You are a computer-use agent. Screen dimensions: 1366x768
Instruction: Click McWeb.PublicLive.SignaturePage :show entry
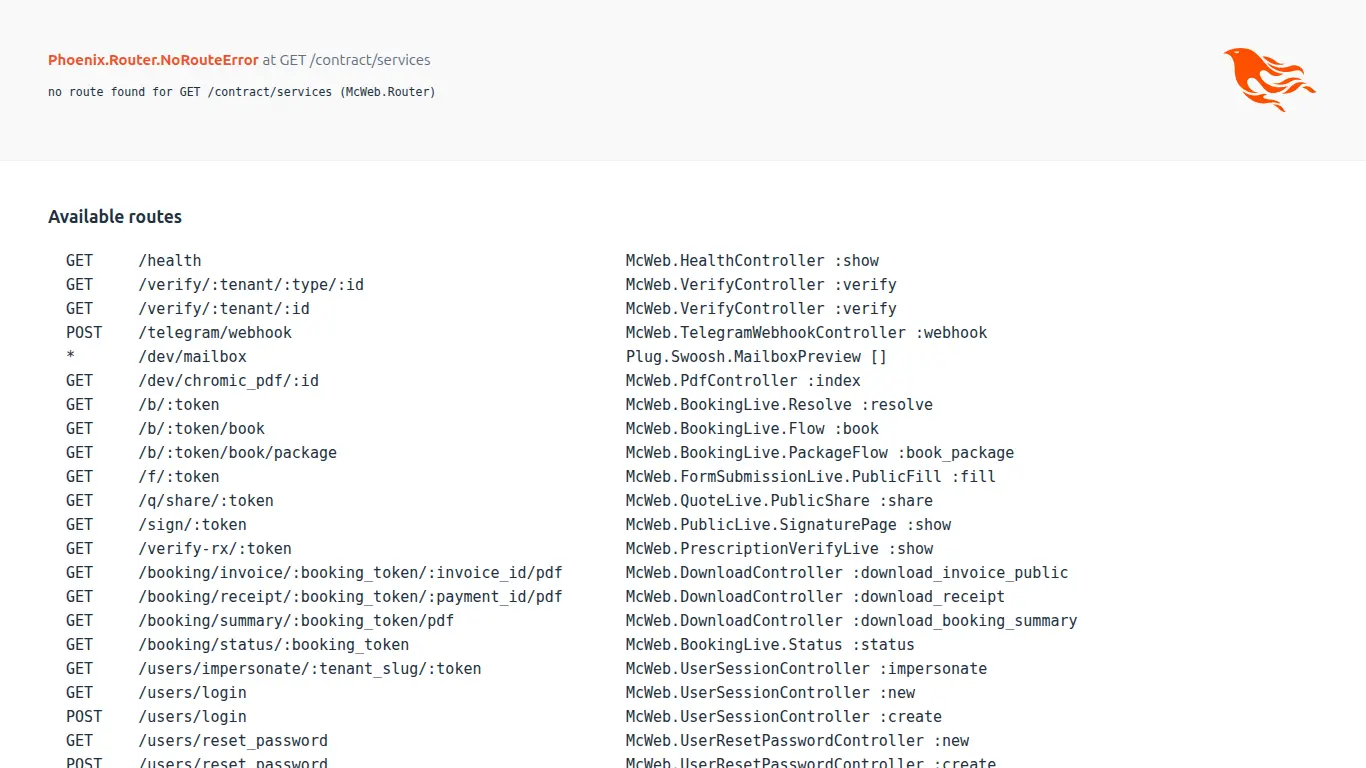pyautogui.click(x=789, y=525)
